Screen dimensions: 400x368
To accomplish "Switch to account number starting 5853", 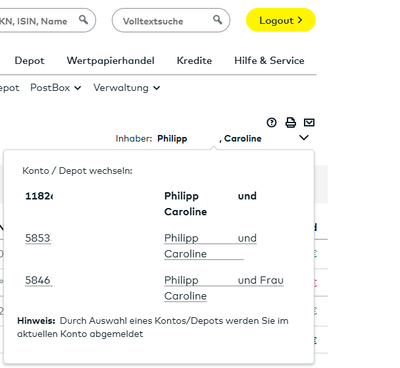I will 38,238.
